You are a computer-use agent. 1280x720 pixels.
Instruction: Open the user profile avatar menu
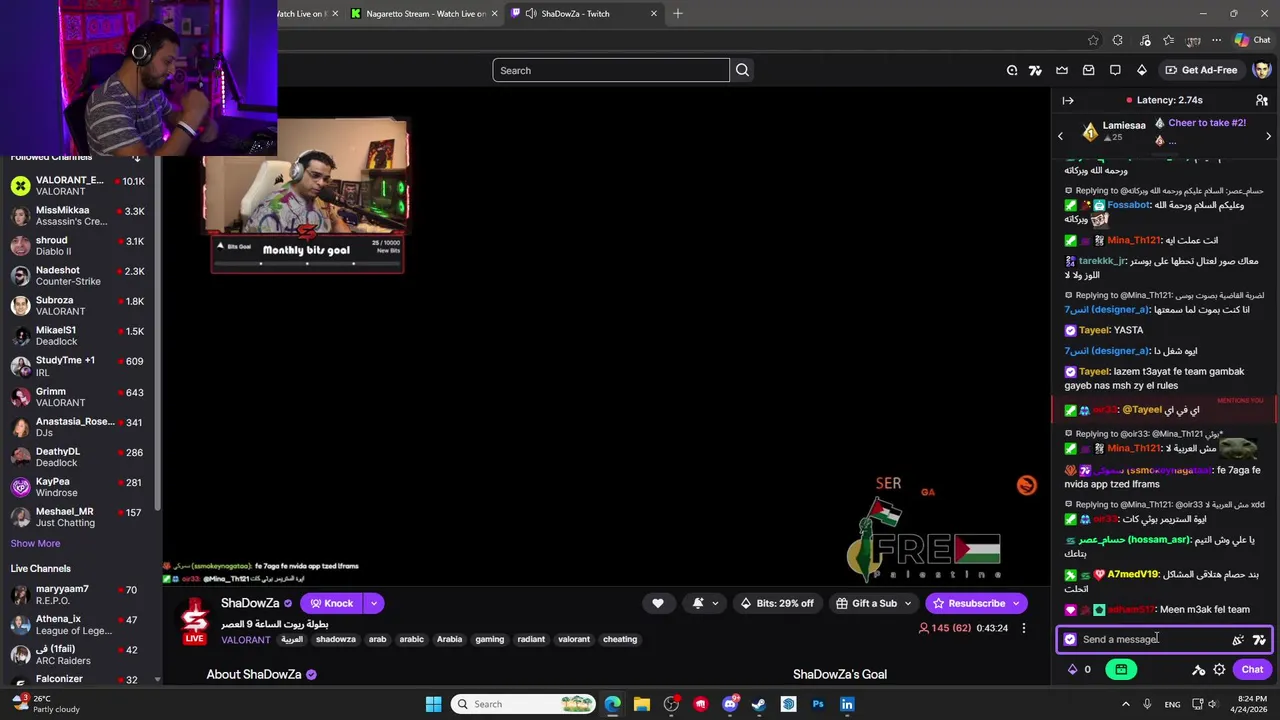point(1262,70)
